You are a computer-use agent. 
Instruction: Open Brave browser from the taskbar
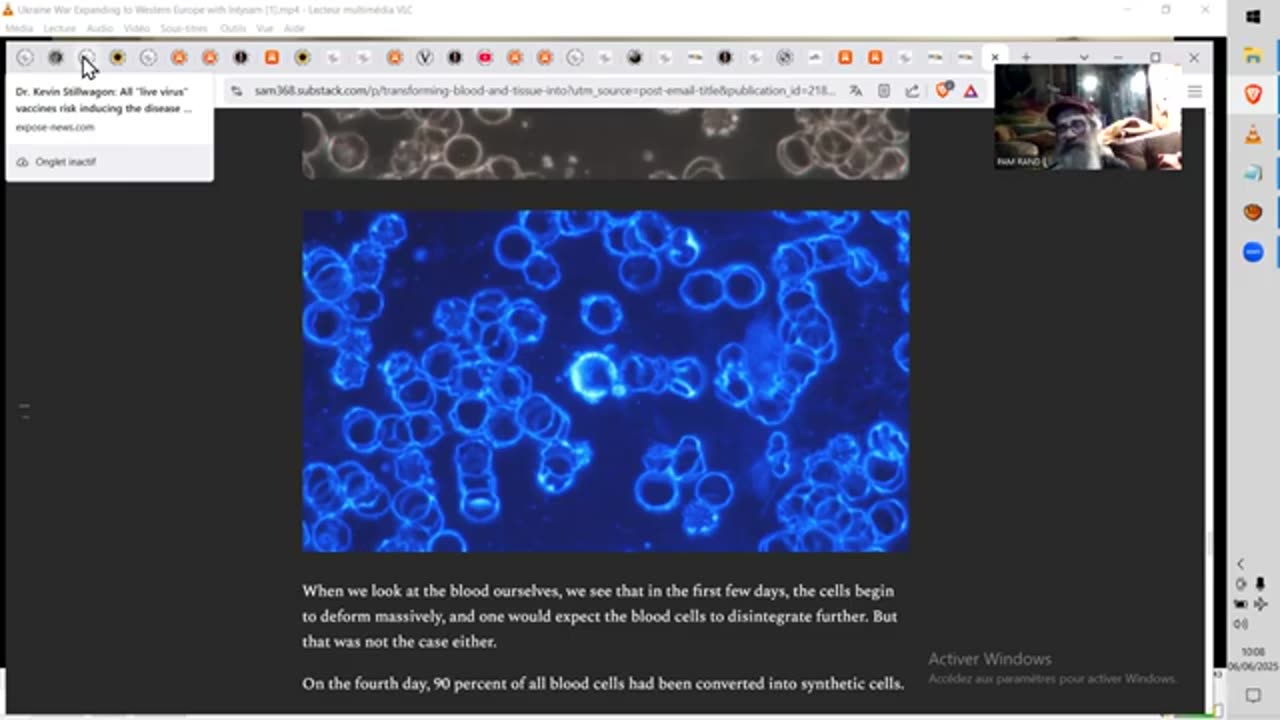(1253, 94)
